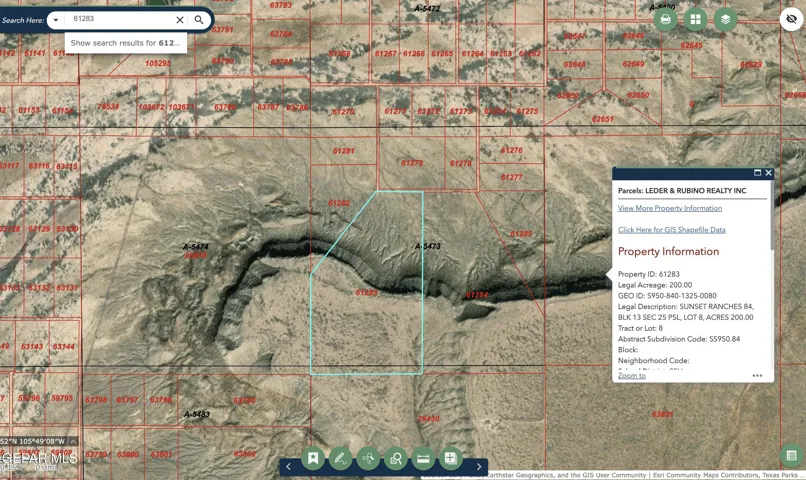The image size is (806, 480).
Task: Click the 'Property Information' heading
Action: (668, 251)
